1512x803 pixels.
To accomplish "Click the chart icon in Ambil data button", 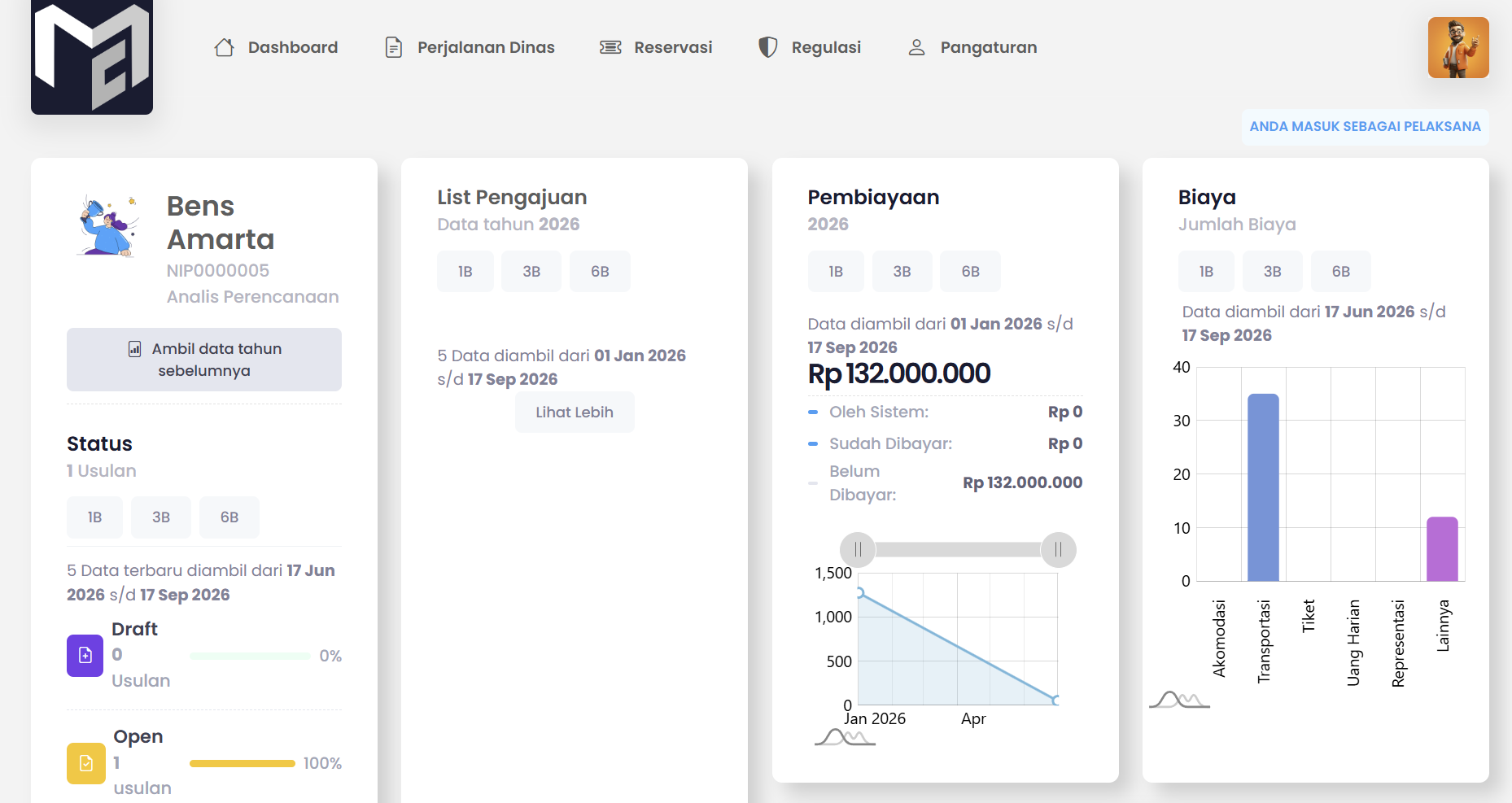I will (134, 349).
